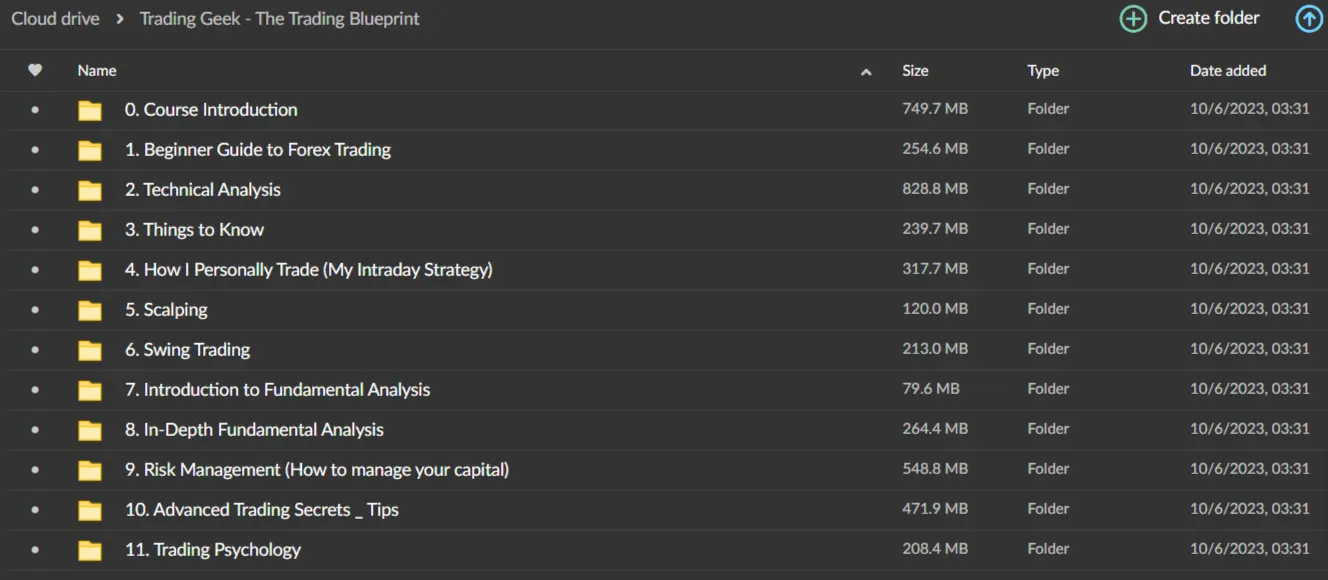This screenshot has width=1328, height=580.
Task: Click the breadcrumb chevron after Cloud drive
Action: pyautogui.click(x=120, y=19)
